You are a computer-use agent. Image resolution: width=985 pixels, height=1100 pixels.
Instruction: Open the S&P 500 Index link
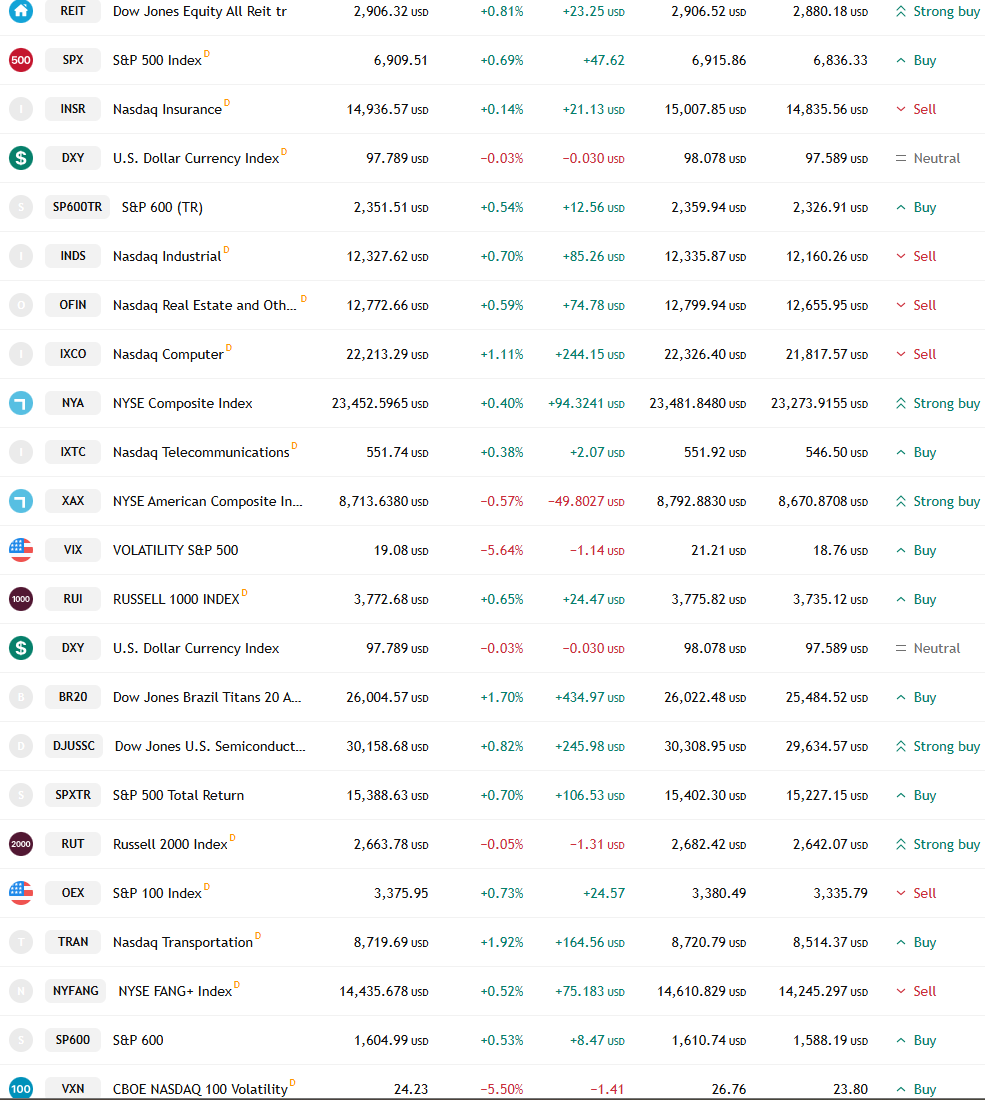[x=157, y=60]
